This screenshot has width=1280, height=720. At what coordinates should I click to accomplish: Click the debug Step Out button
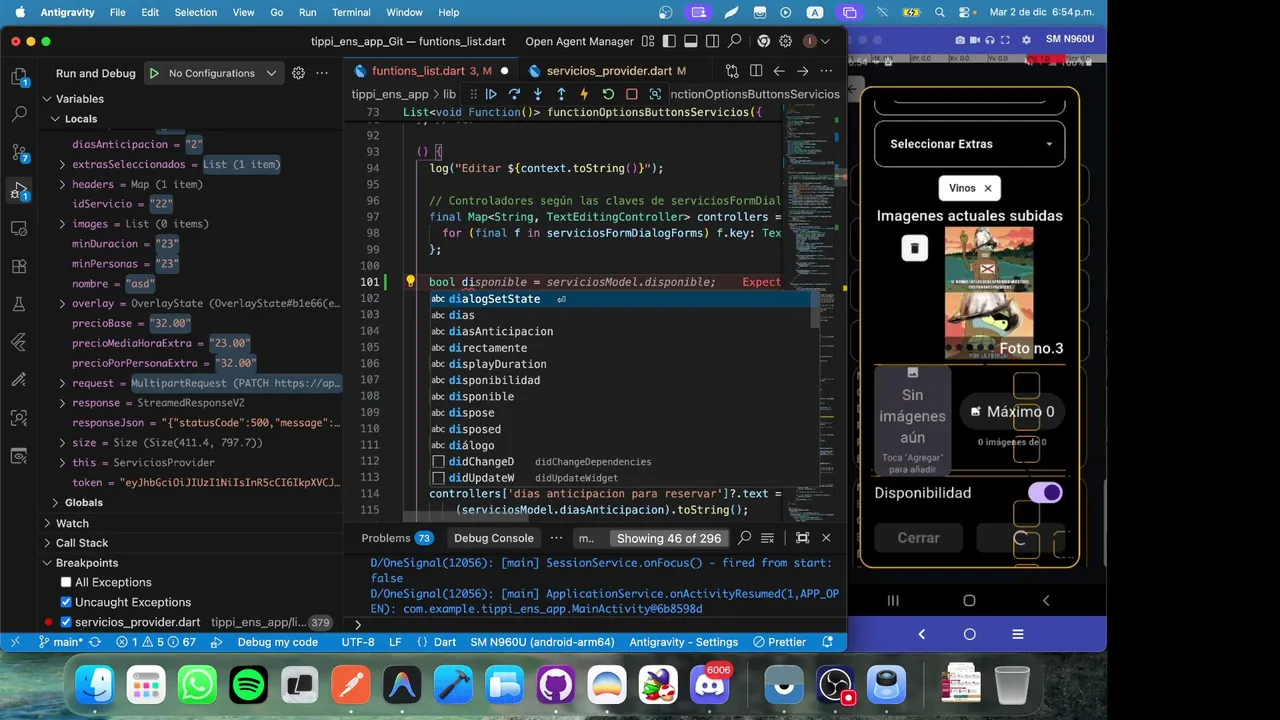click(561, 94)
